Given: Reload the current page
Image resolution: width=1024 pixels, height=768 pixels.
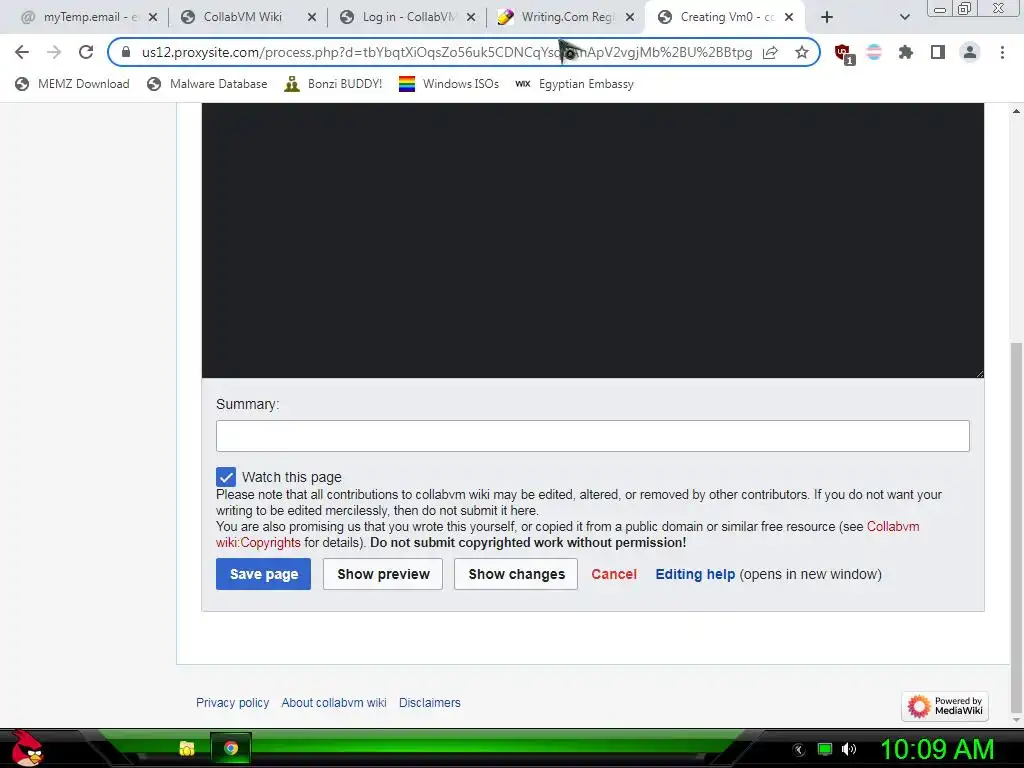Looking at the screenshot, I should coord(86,52).
